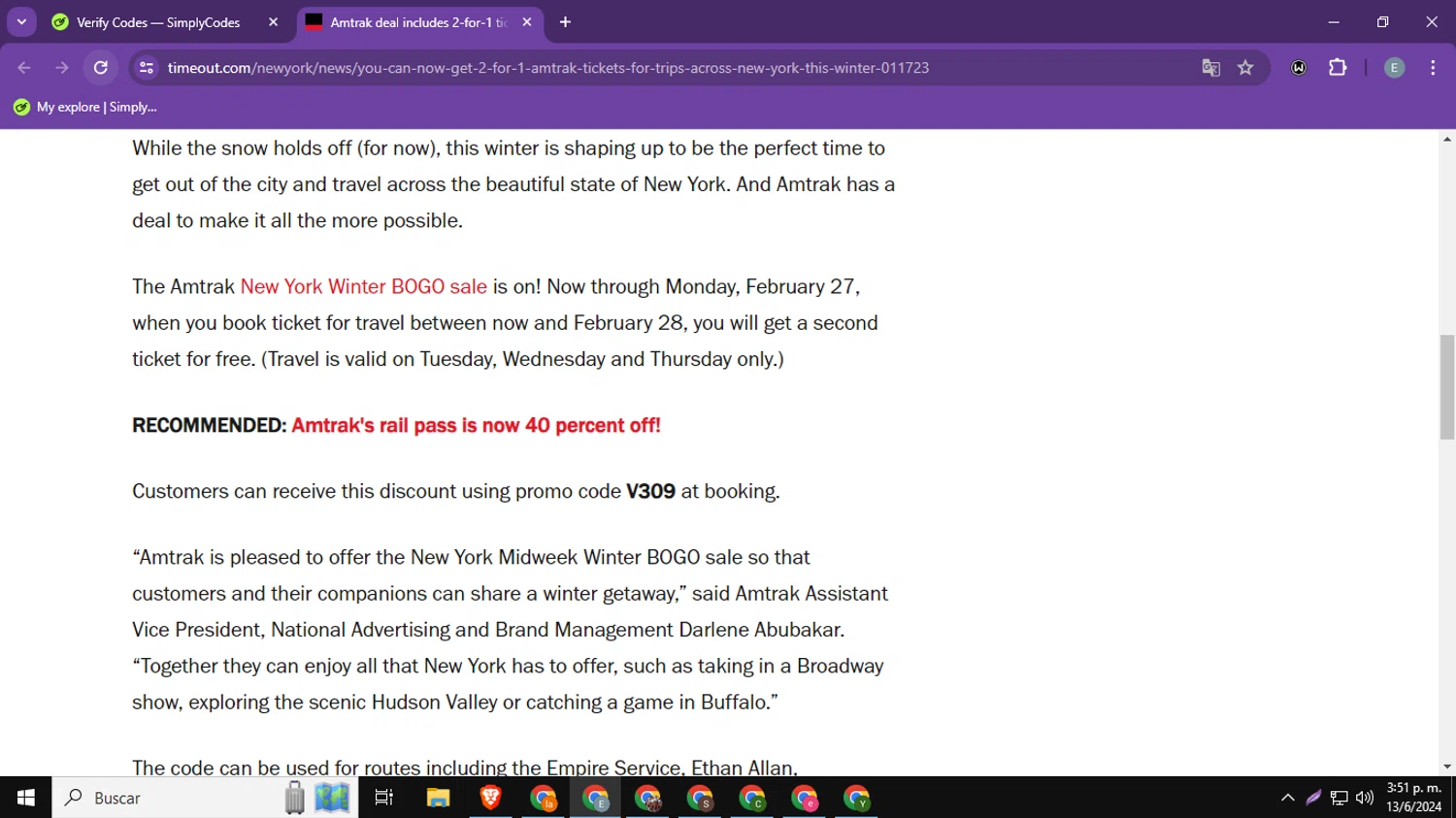Open Amtrak's rail pass 40 percent off link
The image size is (1456, 818).
476,425
